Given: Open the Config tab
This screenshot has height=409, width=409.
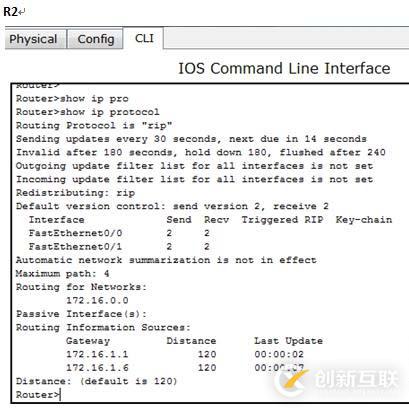Looking at the screenshot, I should [95, 39].
